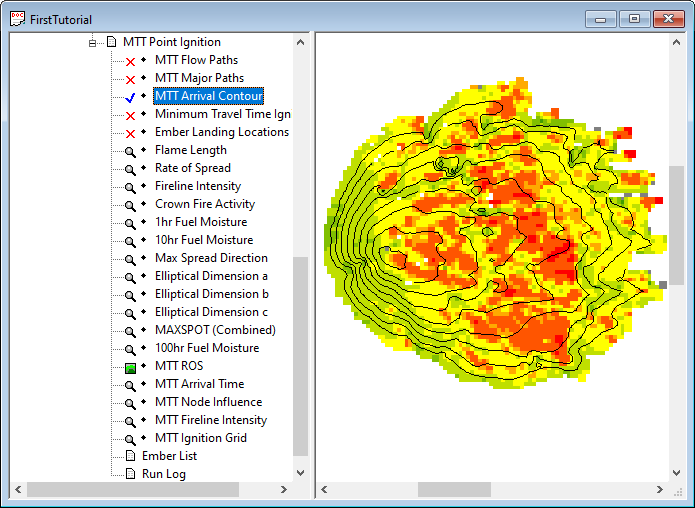Image resolution: width=695 pixels, height=508 pixels.
Task: Open the MAXSPOT (Combined) output
Action: 214,330
